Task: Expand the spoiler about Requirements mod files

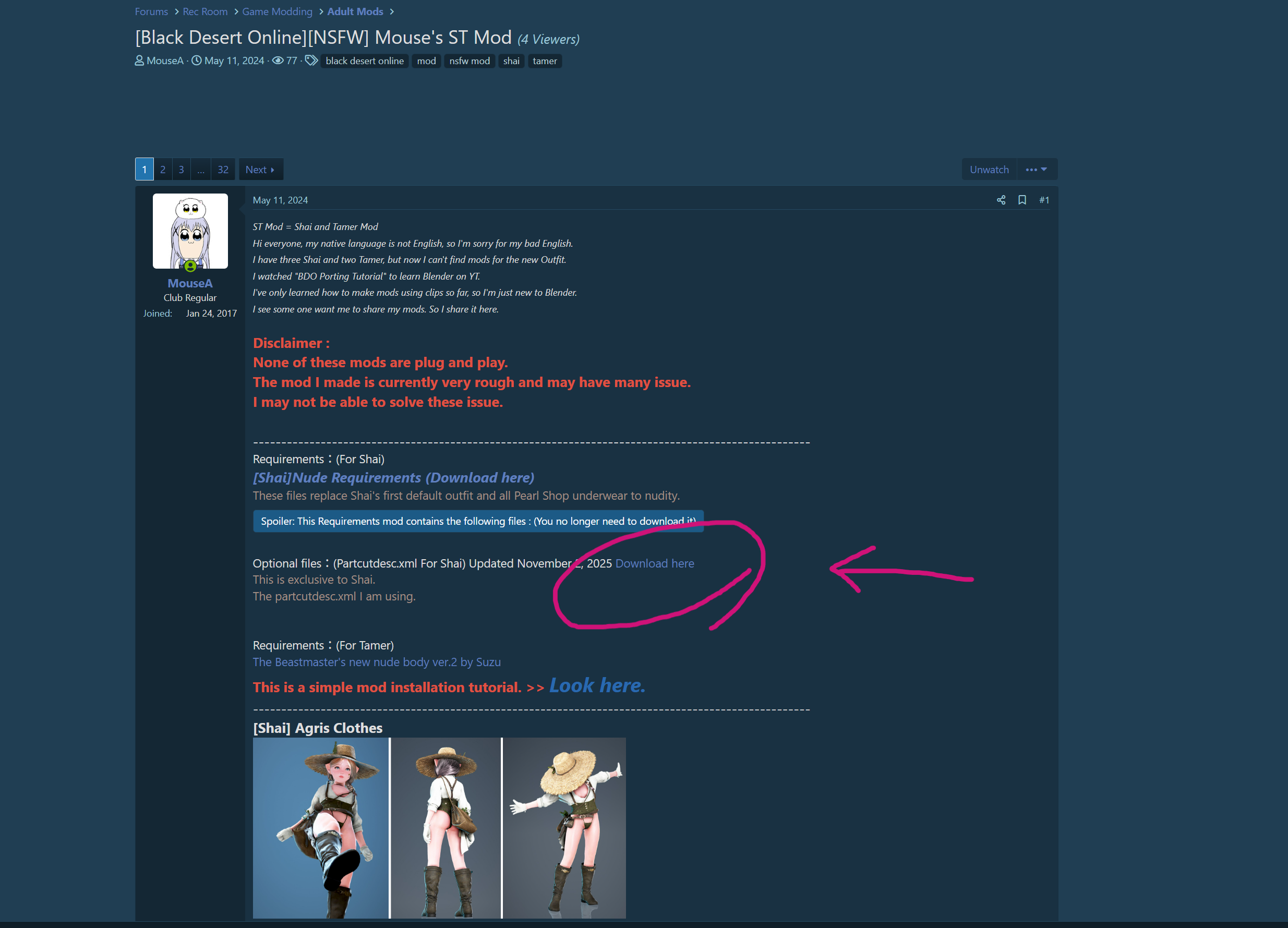Action: pyautogui.click(x=478, y=521)
